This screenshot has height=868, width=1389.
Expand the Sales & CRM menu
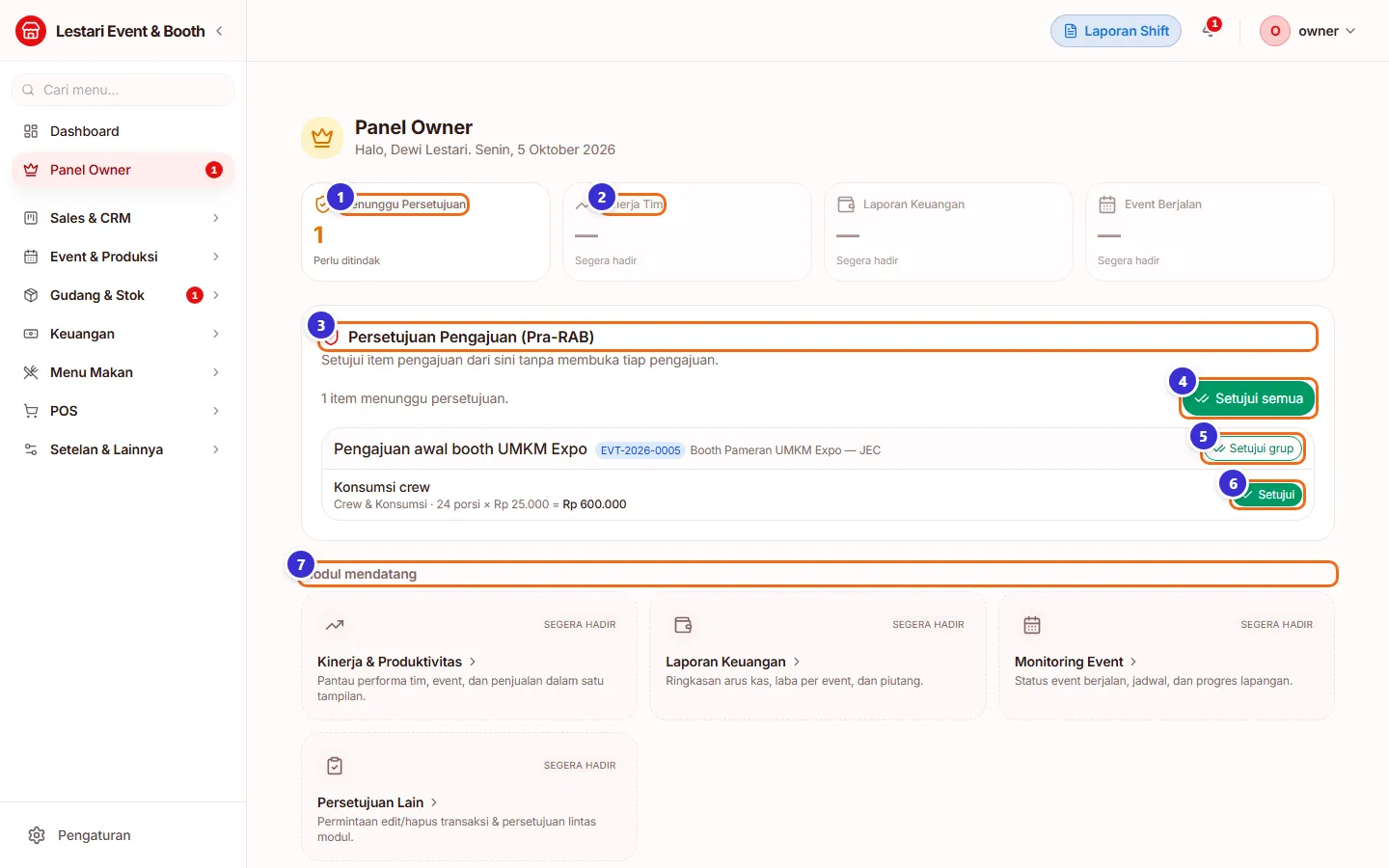pyautogui.click(x=123, y=218)
